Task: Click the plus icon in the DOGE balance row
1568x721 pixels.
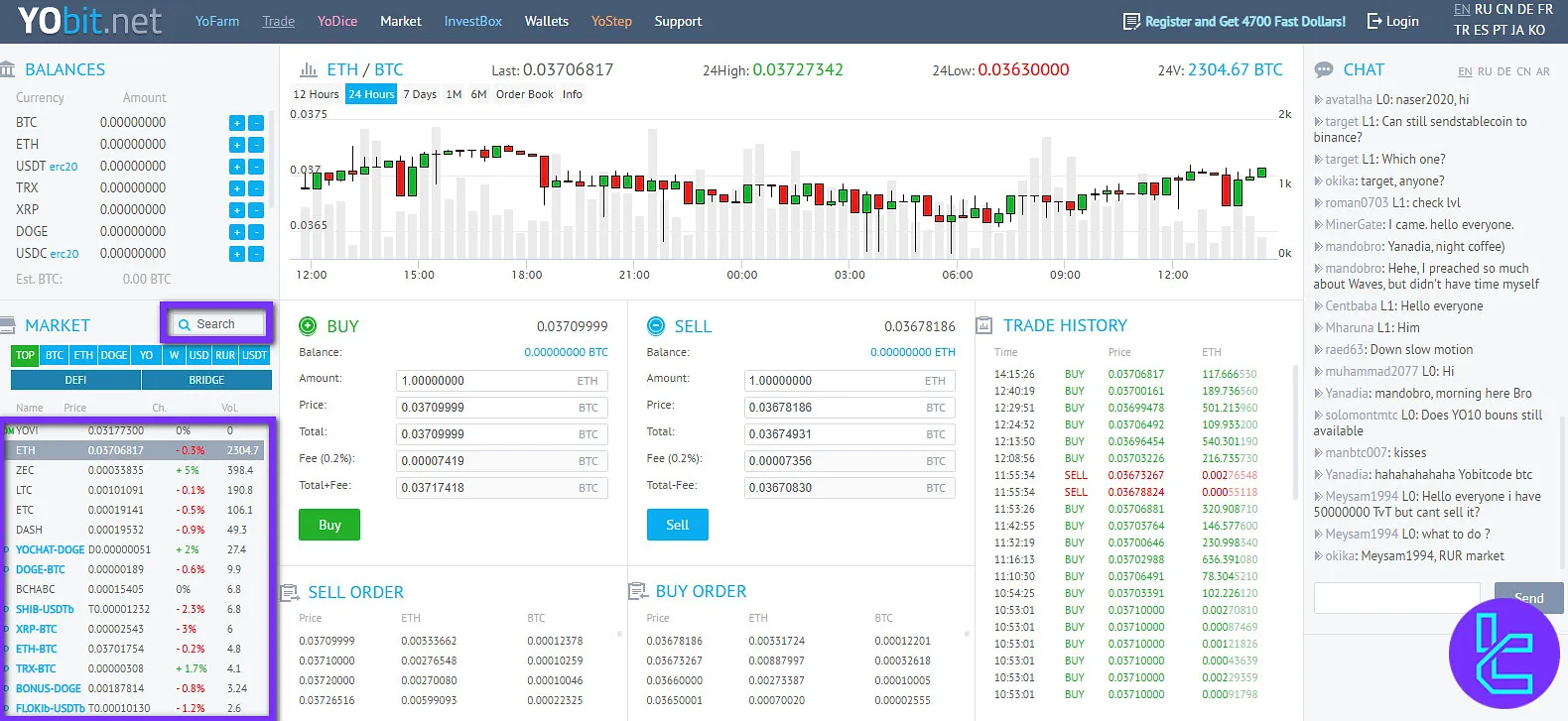Action: pyautogui.click(x=236, y=232)
